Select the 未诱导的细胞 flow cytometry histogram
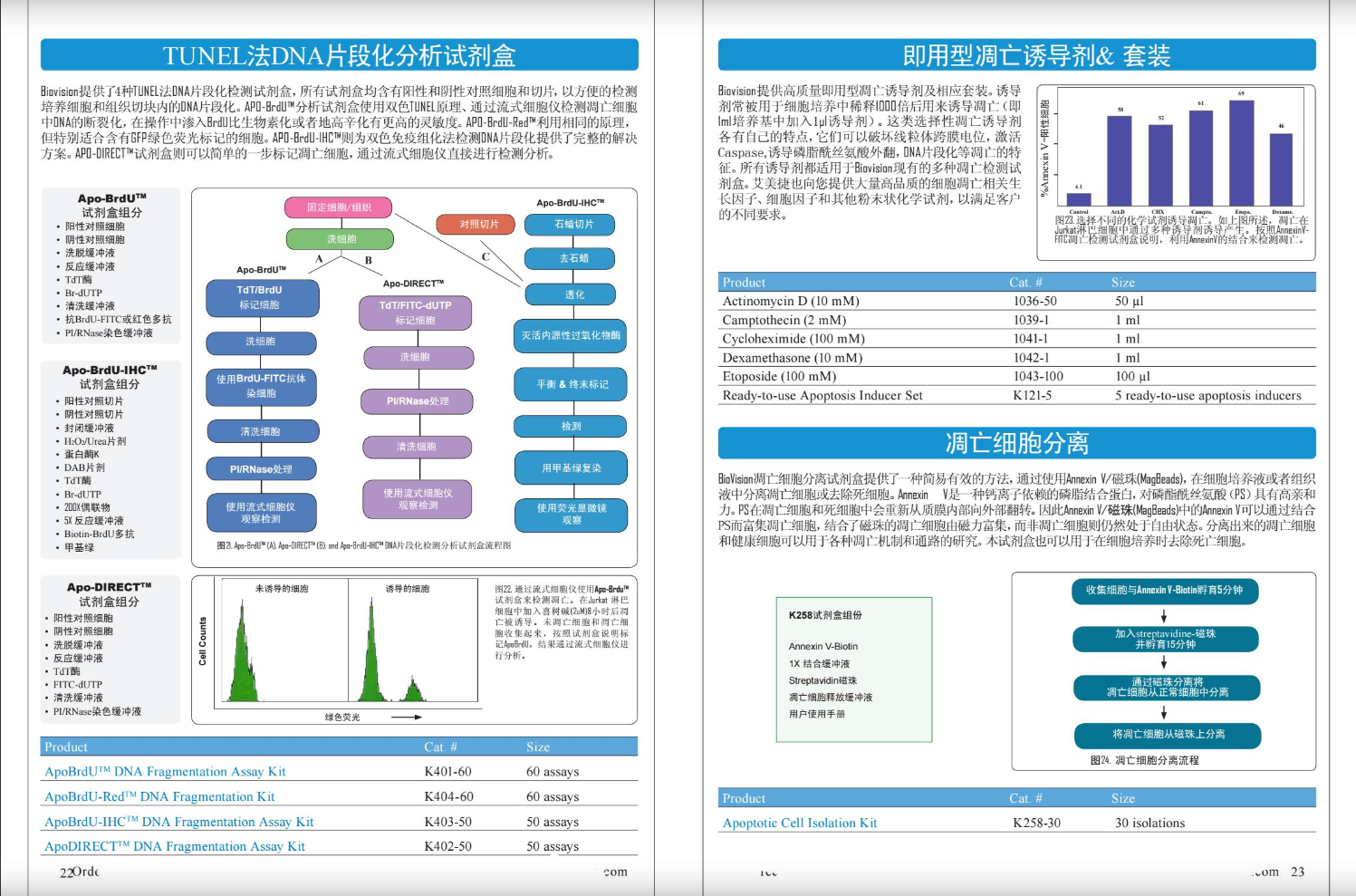The height and width of the screenshot is (896, 1356). 281,648
